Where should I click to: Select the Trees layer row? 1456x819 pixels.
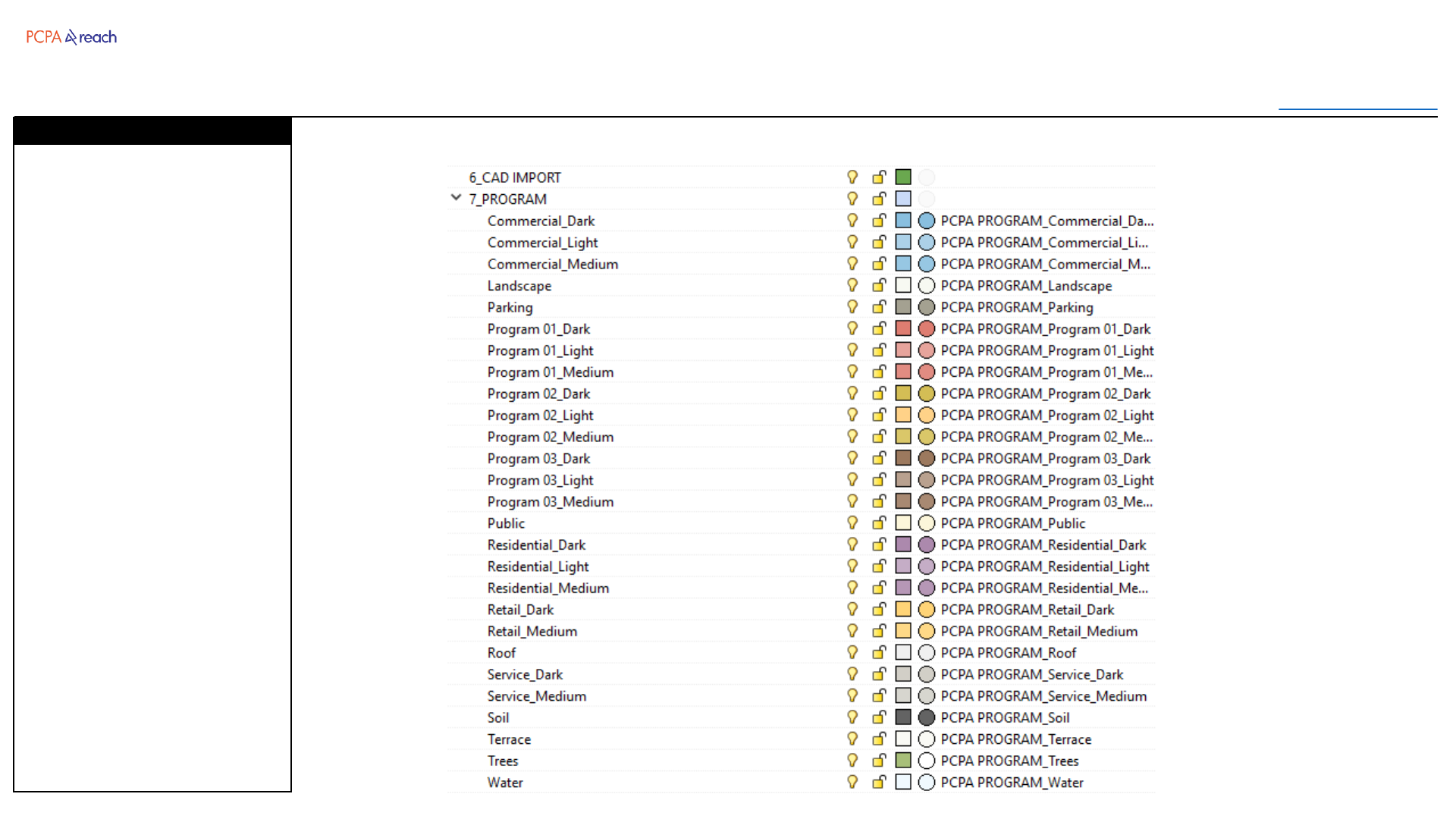[x=503, y=761]
